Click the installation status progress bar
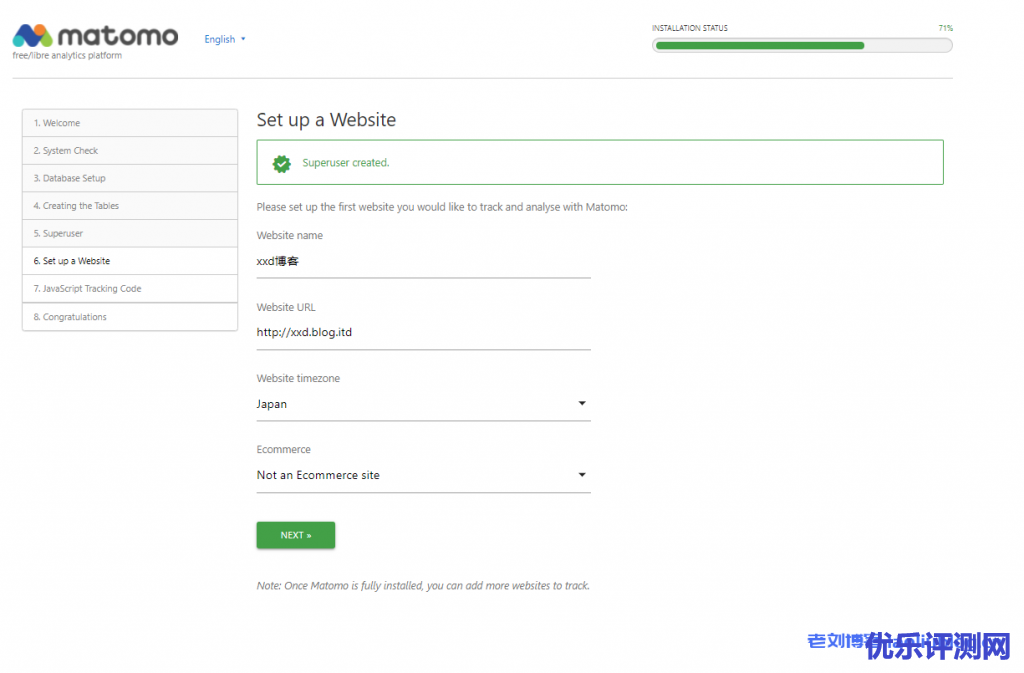1024x673 pixels. [x=802, y=46]
